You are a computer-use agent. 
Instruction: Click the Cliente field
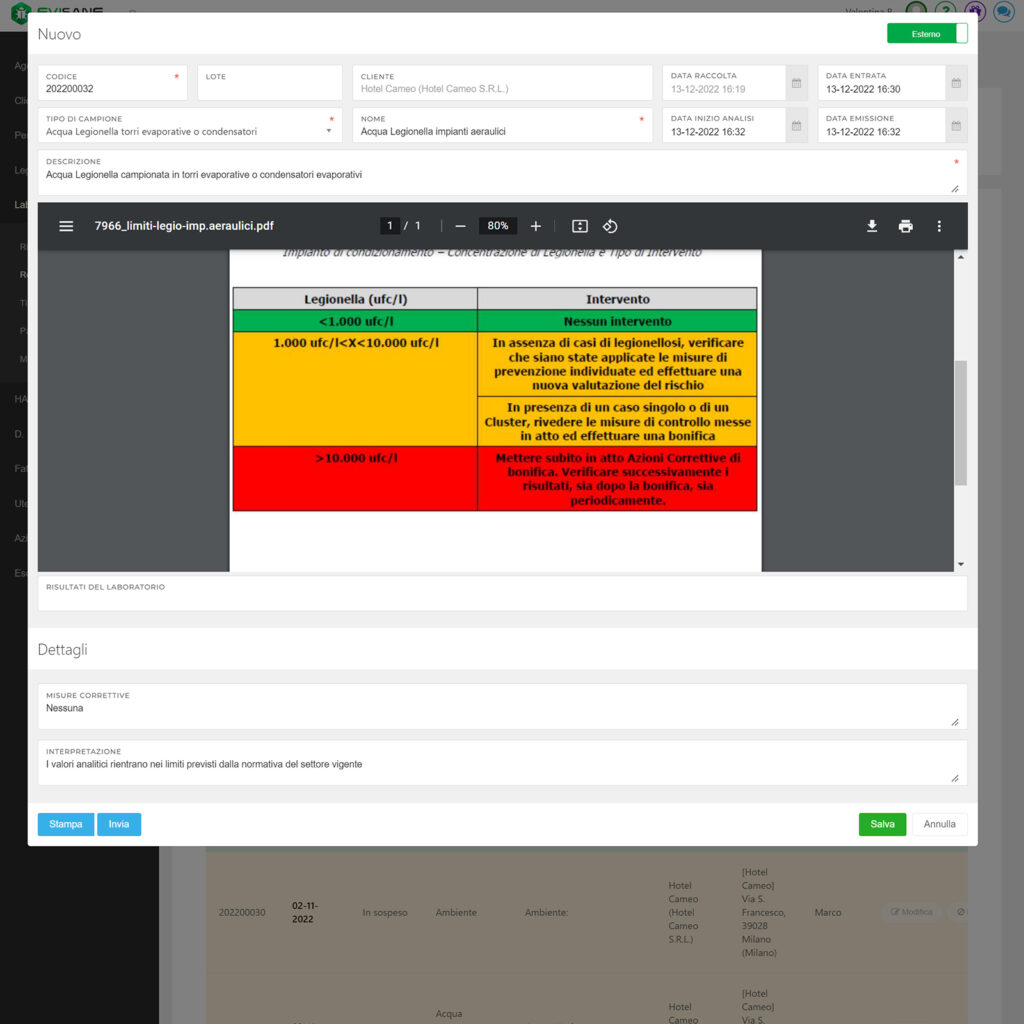coord(502,83)
